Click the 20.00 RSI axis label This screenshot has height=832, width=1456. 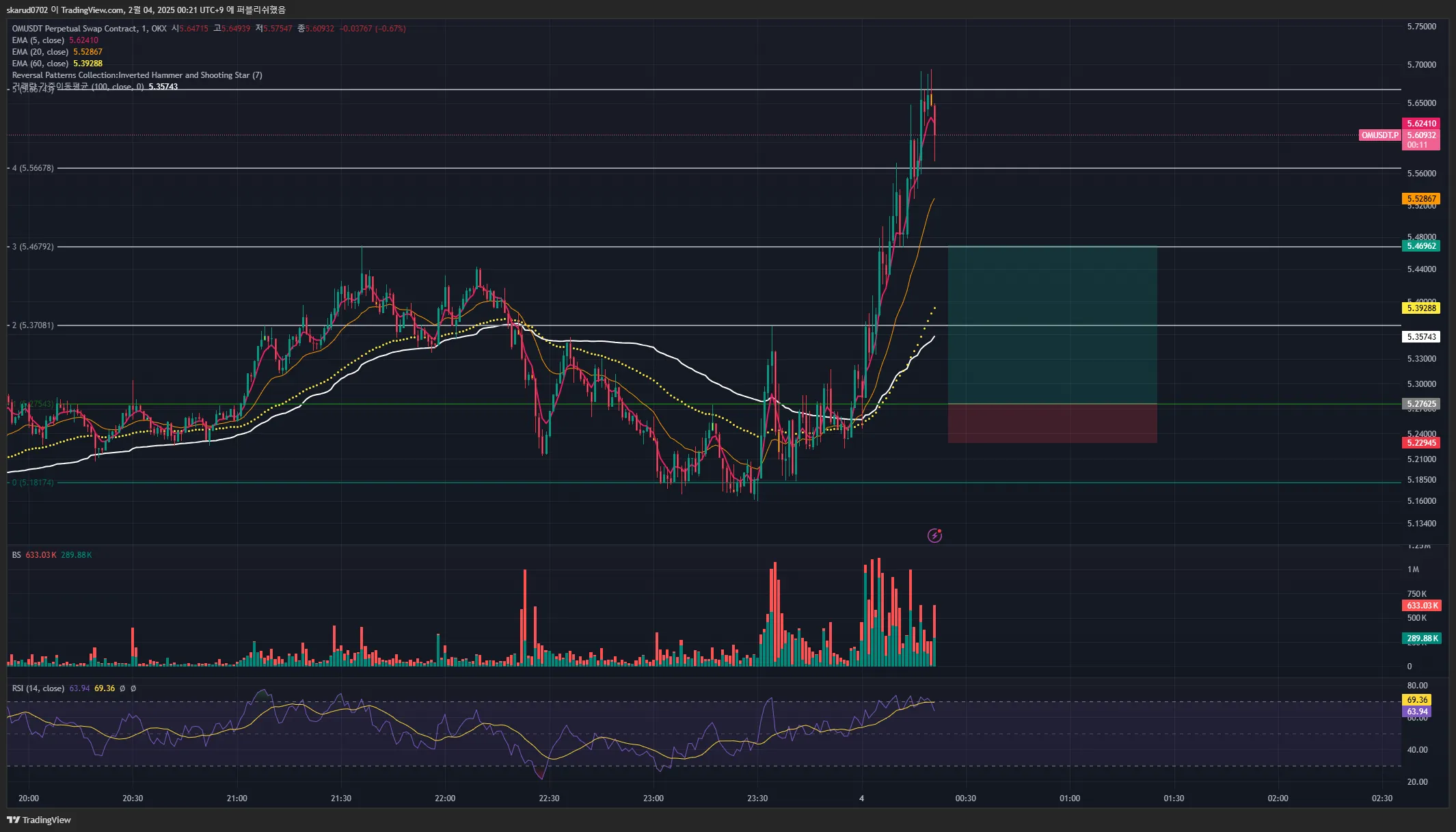coord(1418,782)
